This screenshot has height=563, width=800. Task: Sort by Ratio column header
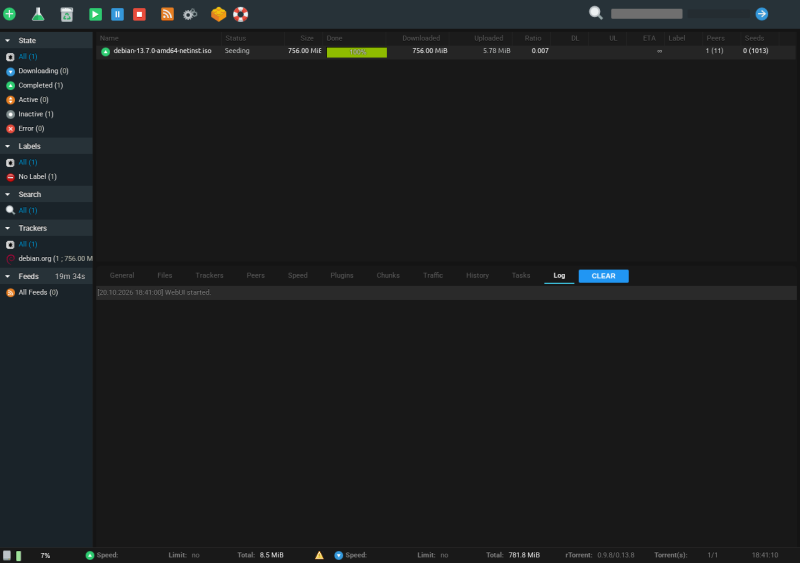(532, 38)
